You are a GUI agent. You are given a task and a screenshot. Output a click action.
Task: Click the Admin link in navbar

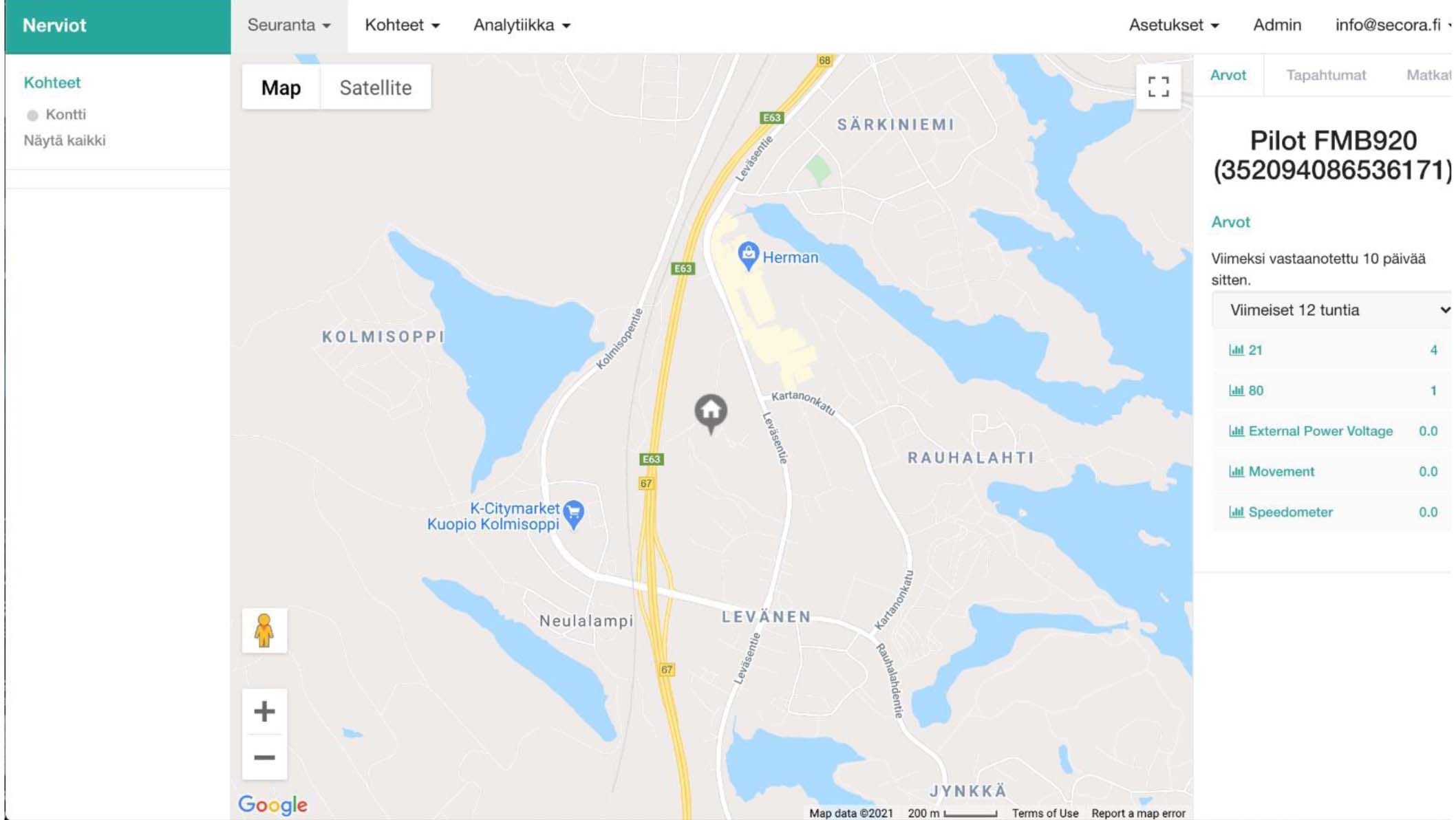[1277, 25]
